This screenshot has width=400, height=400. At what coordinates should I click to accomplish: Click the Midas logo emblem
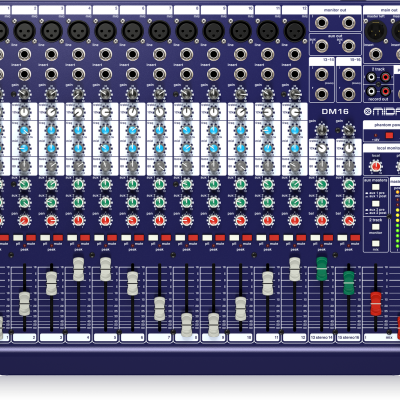[367, 112]
